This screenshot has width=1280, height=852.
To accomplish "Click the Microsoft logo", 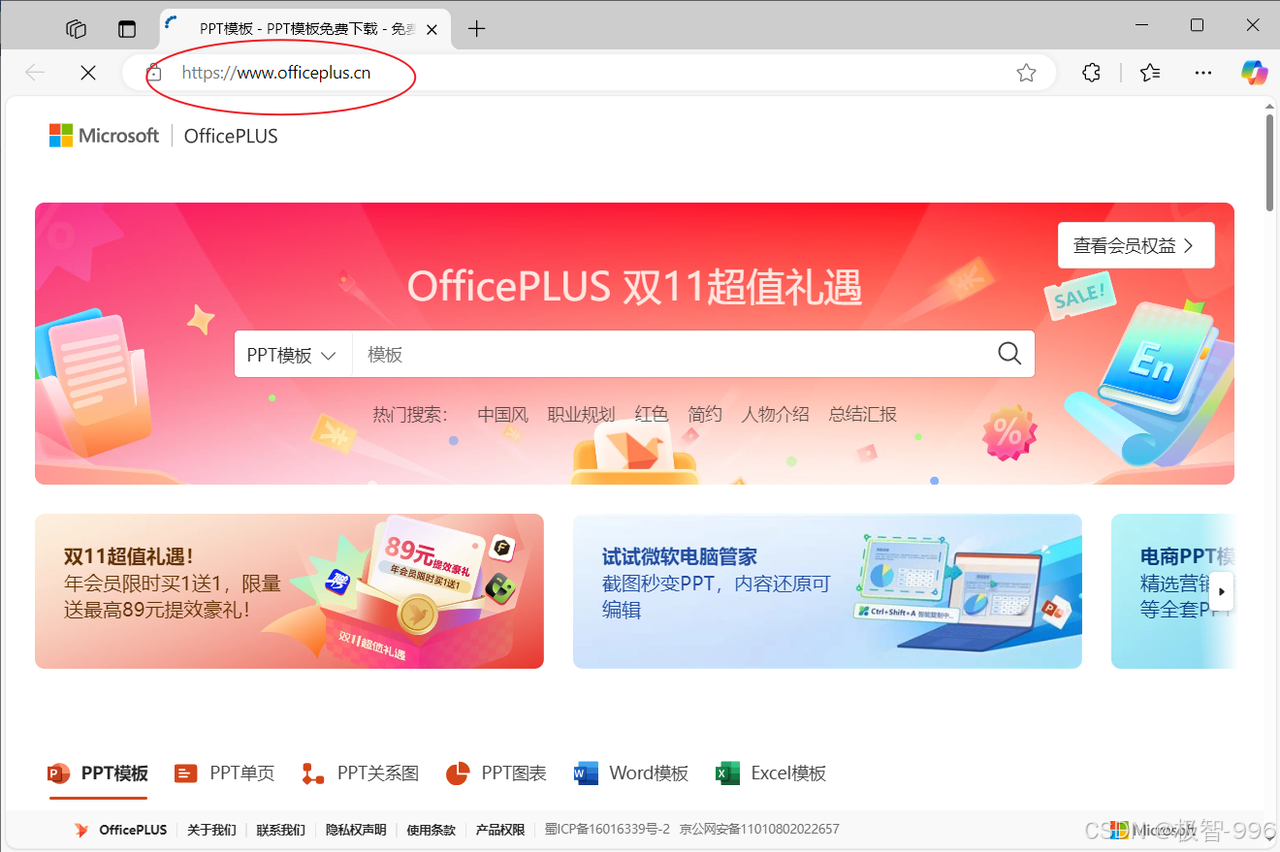I will [x=104, y=135].
